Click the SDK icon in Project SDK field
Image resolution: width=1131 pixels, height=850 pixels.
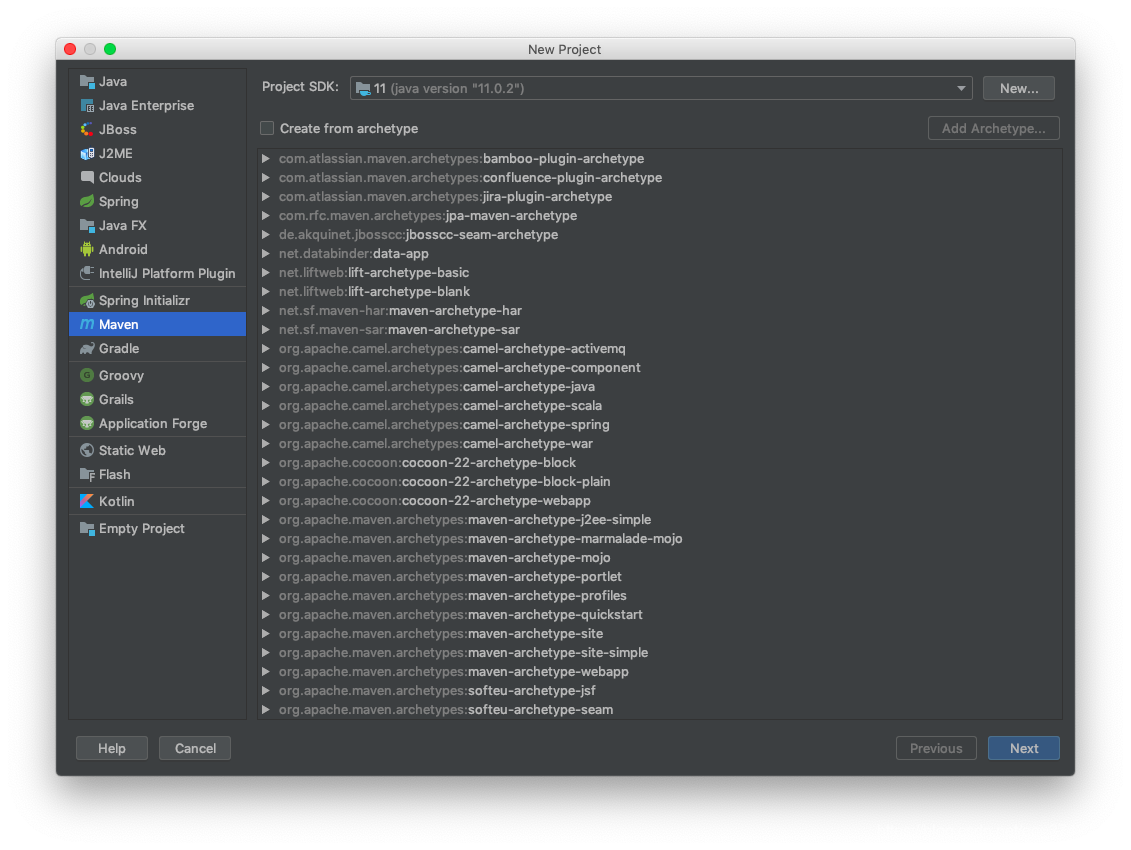[x=364, y=89]
